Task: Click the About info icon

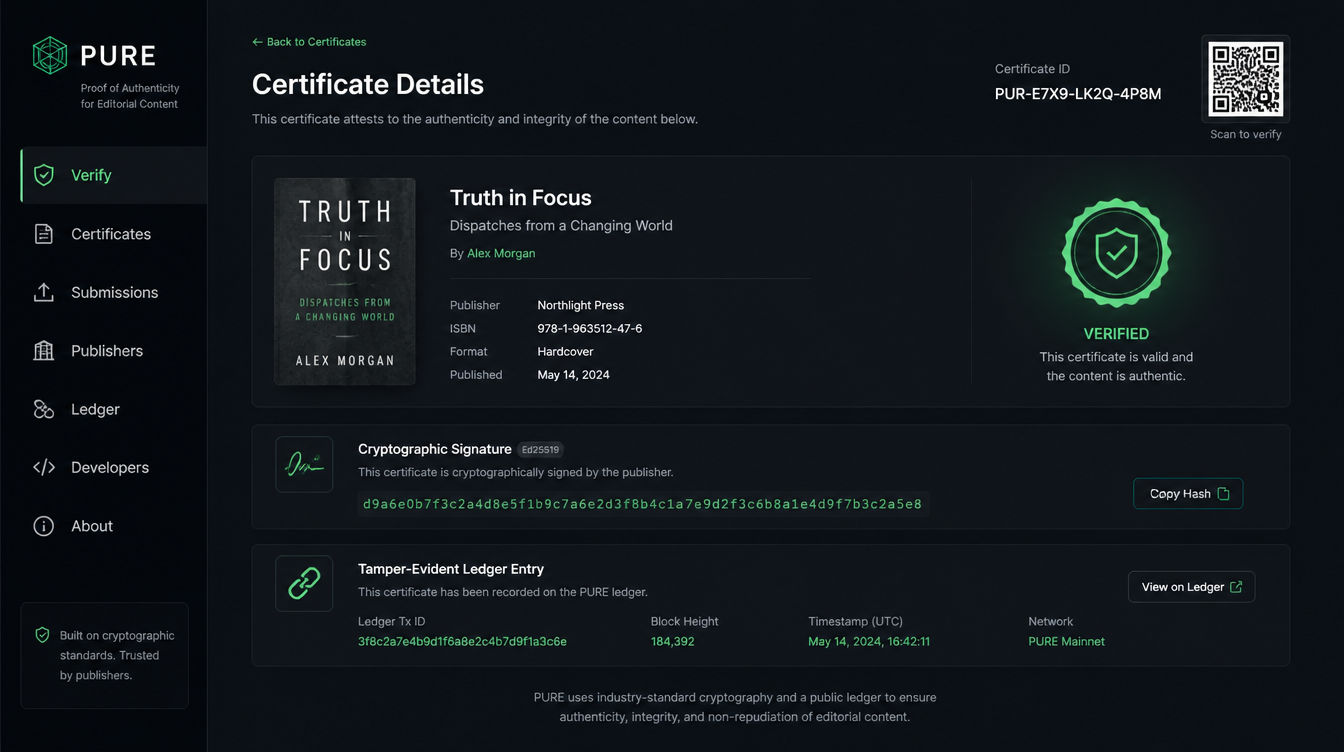Action: point(44,526)
